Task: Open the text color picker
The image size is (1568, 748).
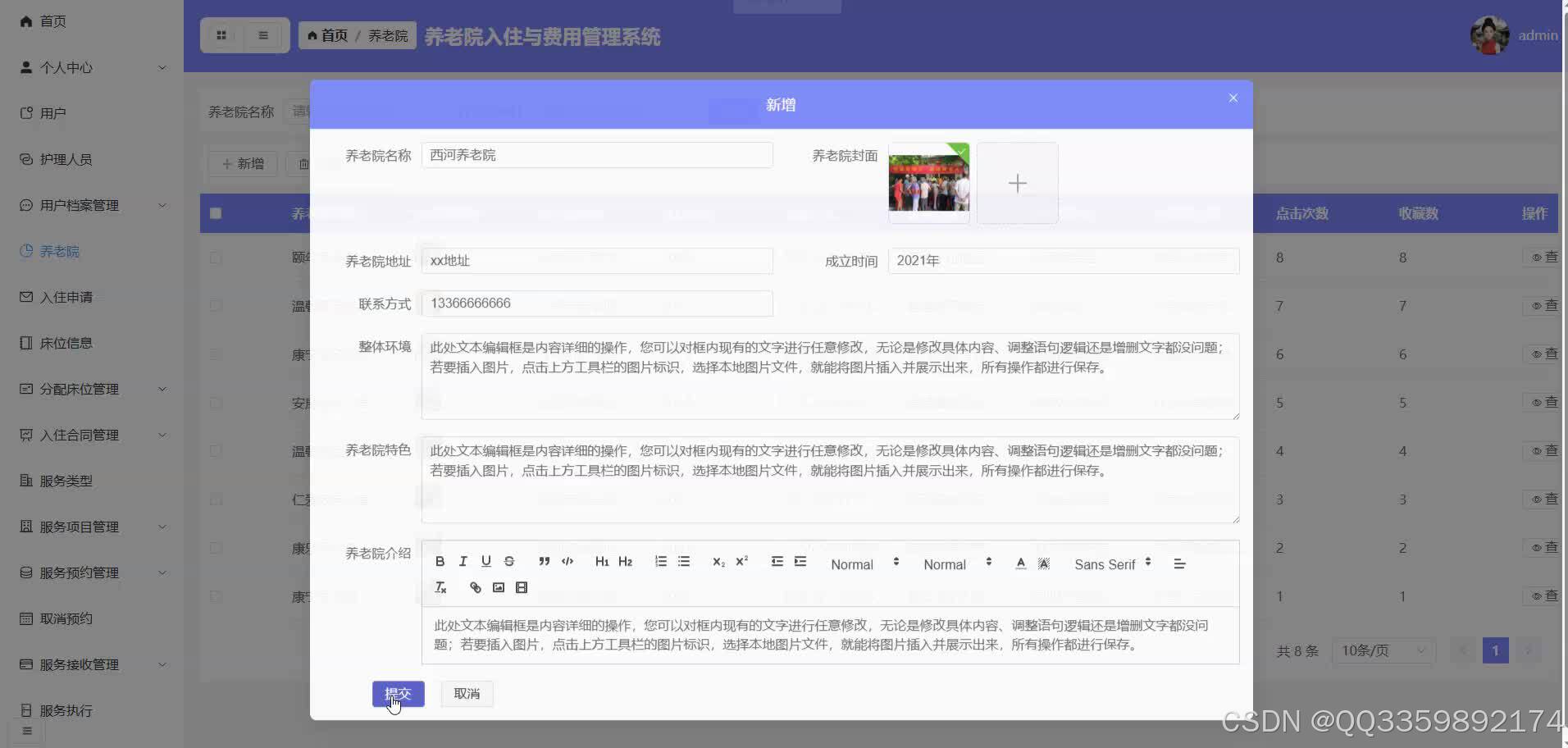Action: coord(1021,563)
